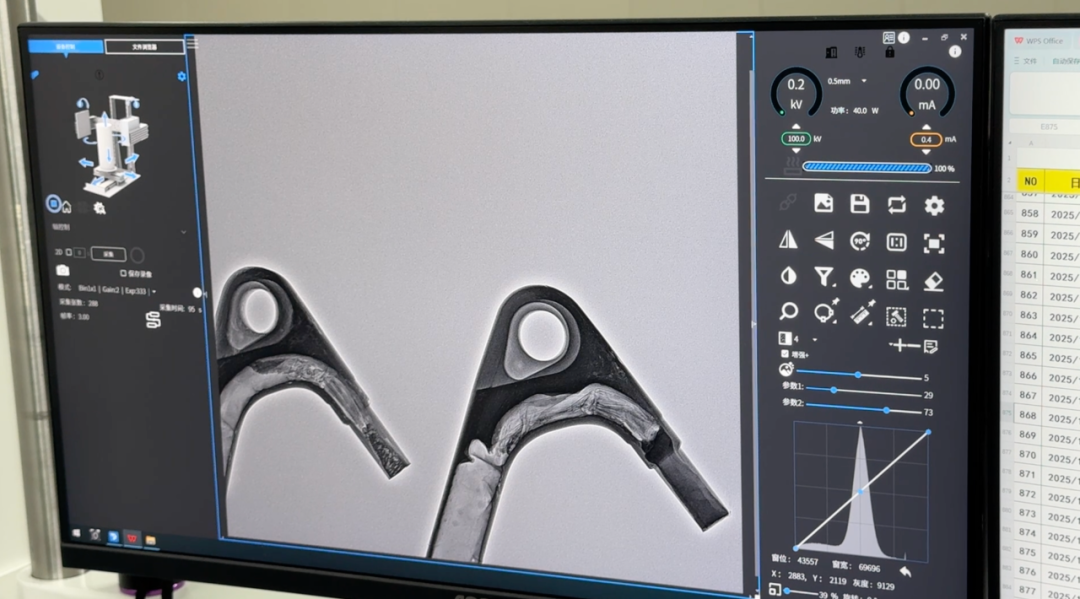Viewport: 1080px width, 599px height.
Task: Click the grid layout tiles icon
Action: point(896,279)
